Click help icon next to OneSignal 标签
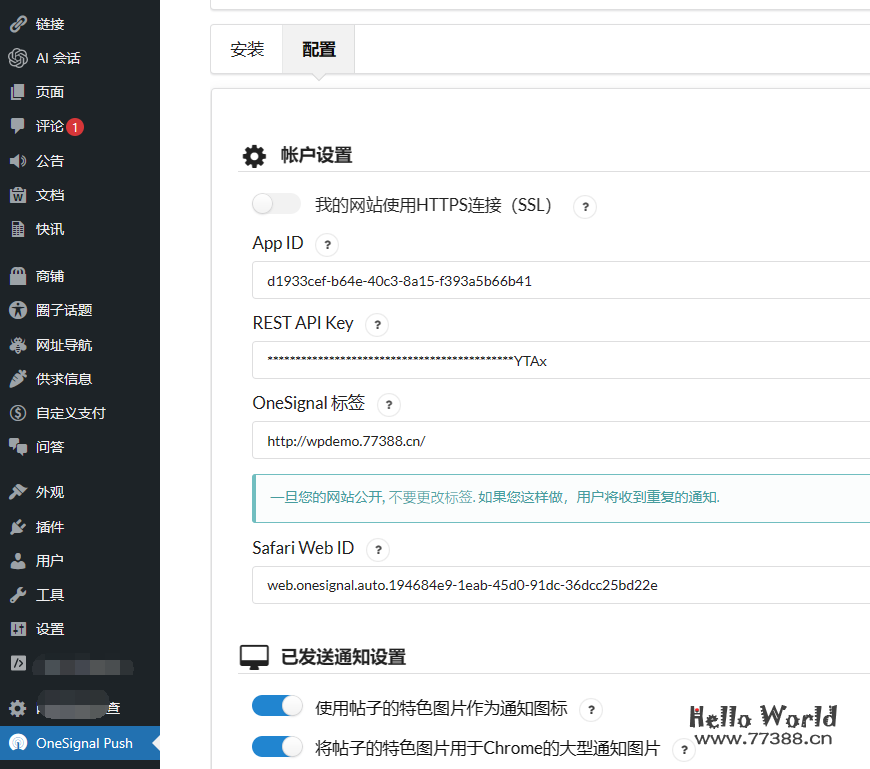The width and height of the screenshot is (870, 769). point(389,404)
